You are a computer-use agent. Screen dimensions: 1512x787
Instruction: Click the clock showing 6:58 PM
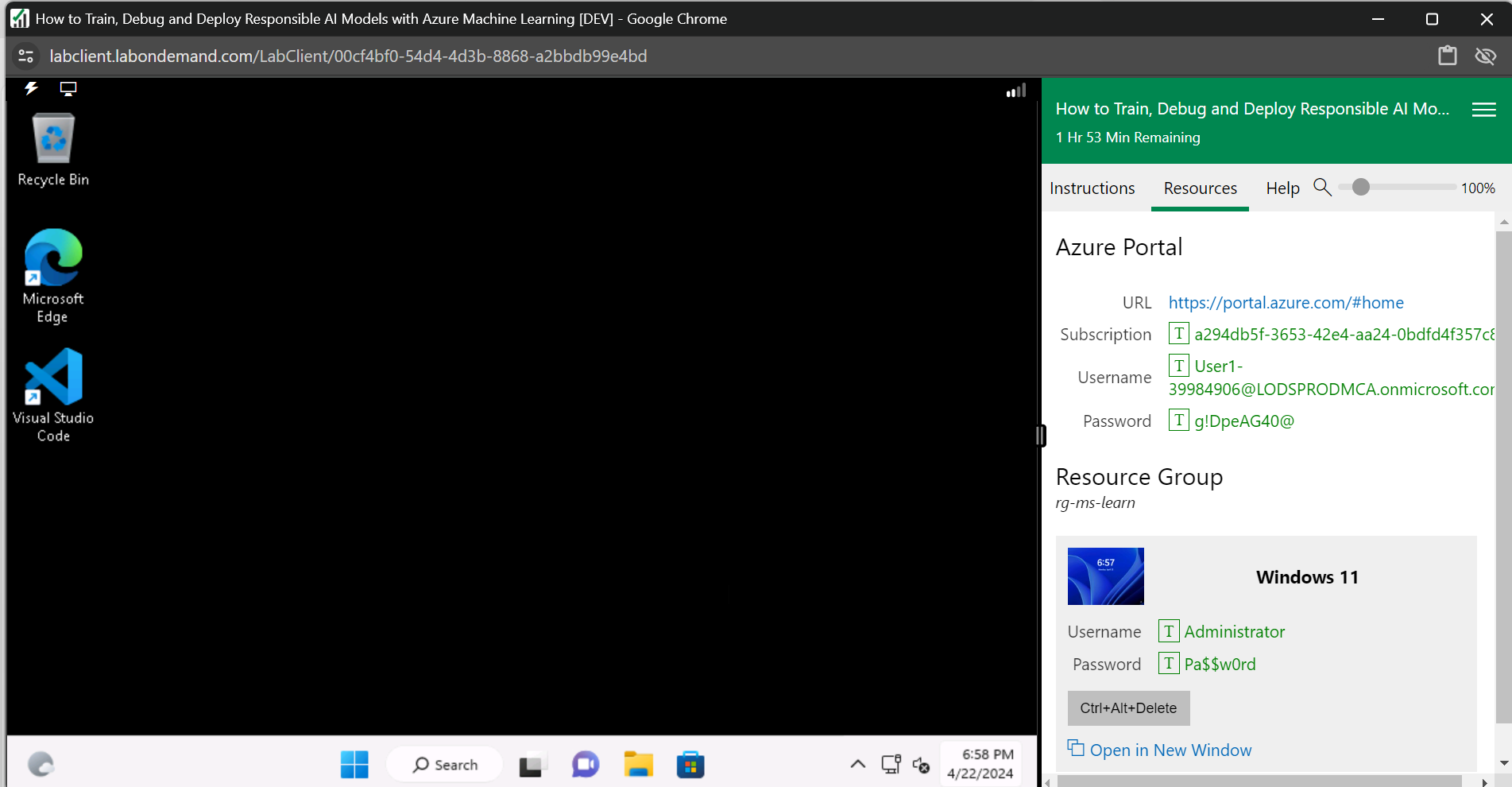[980, 764]
